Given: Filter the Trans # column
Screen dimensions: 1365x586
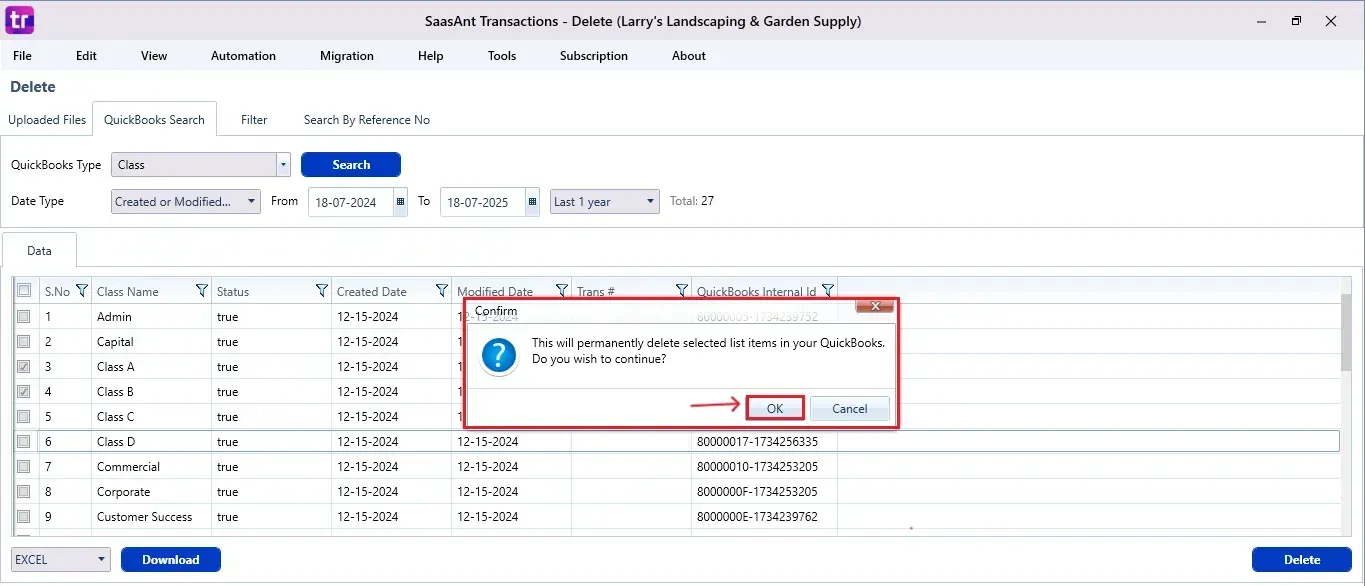Looking at the screenshot, I should coord(682,291).
